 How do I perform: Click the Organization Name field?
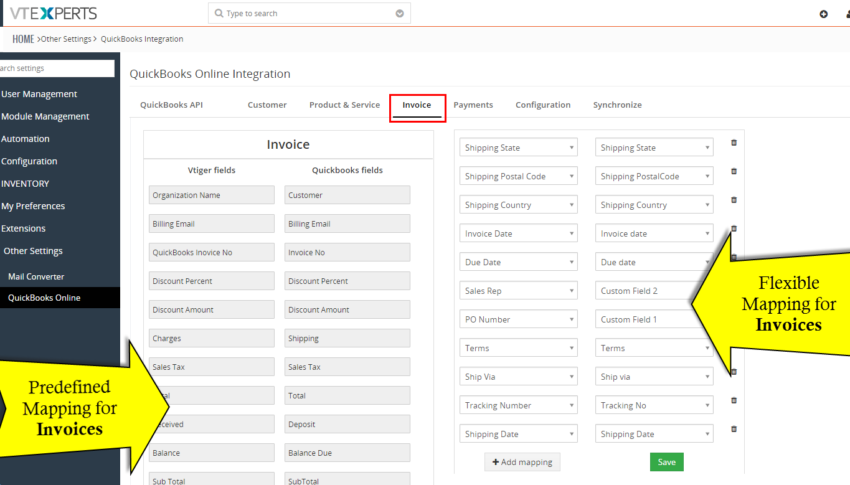click(x=211, y=195)
